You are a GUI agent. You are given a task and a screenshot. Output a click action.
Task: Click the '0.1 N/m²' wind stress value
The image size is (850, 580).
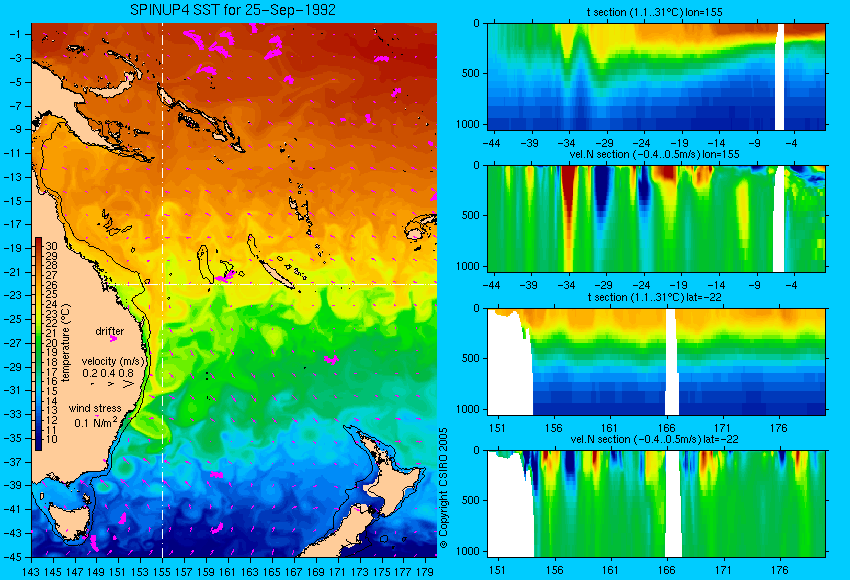point(96,422)
